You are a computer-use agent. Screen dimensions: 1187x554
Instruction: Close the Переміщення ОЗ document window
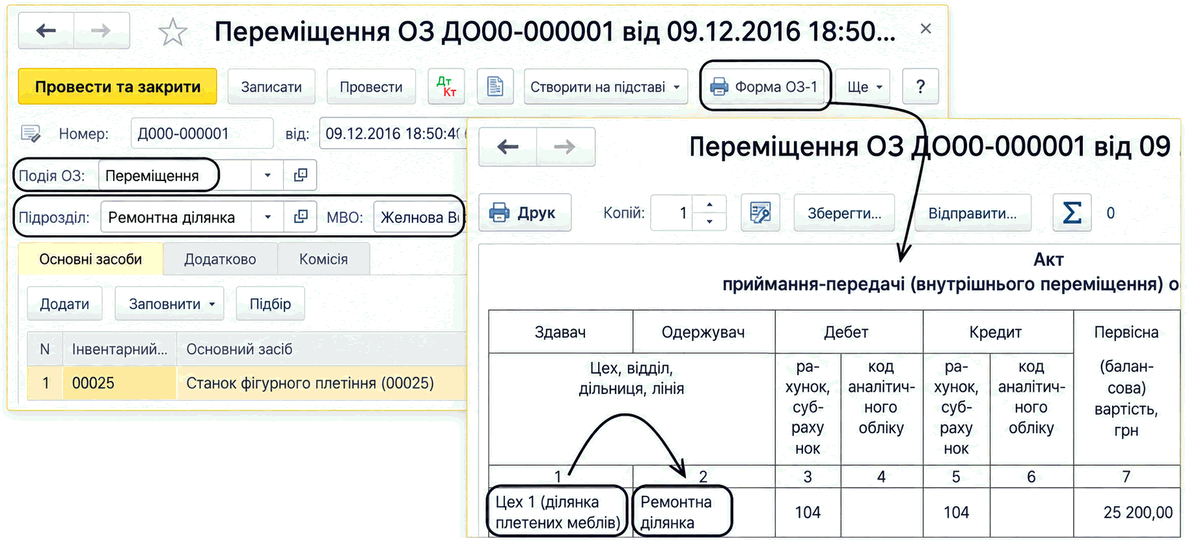pos(925,30)
